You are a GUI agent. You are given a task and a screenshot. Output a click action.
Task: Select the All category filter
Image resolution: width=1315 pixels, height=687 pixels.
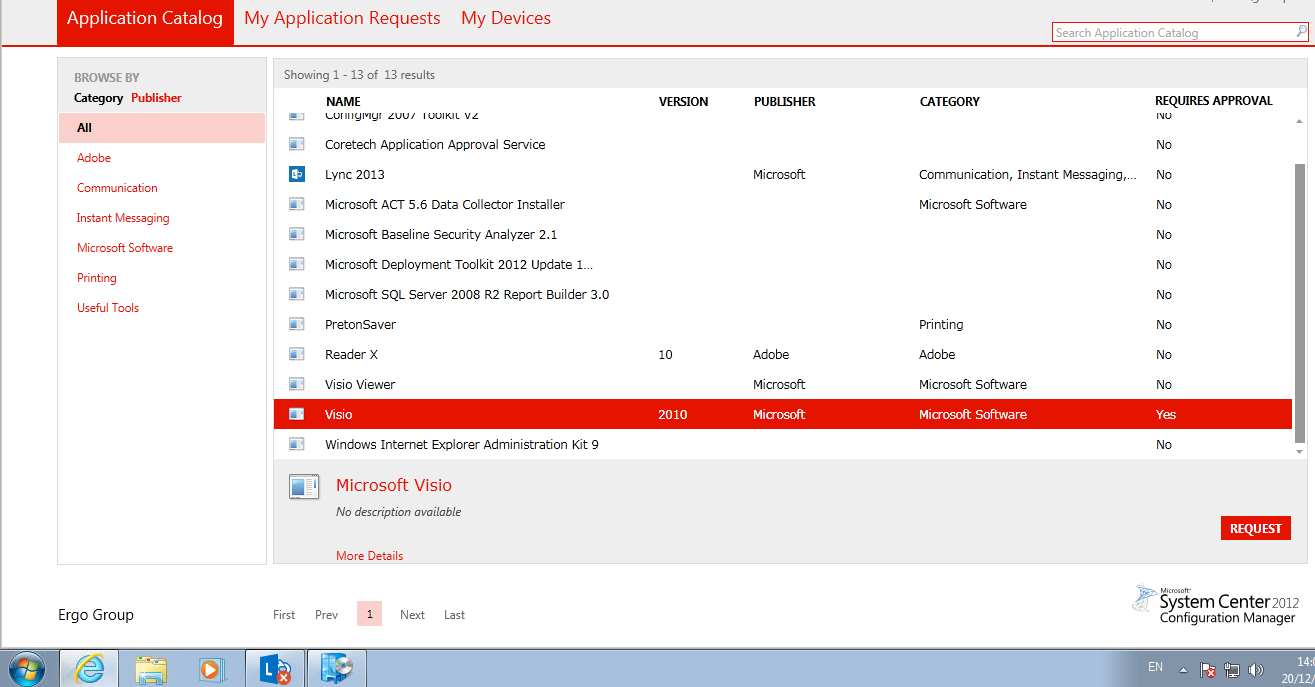click(x=162, y=128)
